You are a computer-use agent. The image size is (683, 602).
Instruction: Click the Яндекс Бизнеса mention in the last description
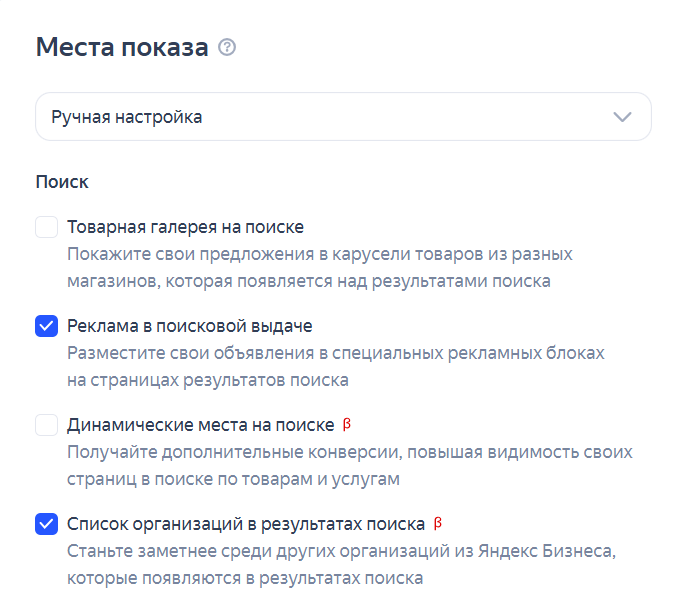pos(546,551)
